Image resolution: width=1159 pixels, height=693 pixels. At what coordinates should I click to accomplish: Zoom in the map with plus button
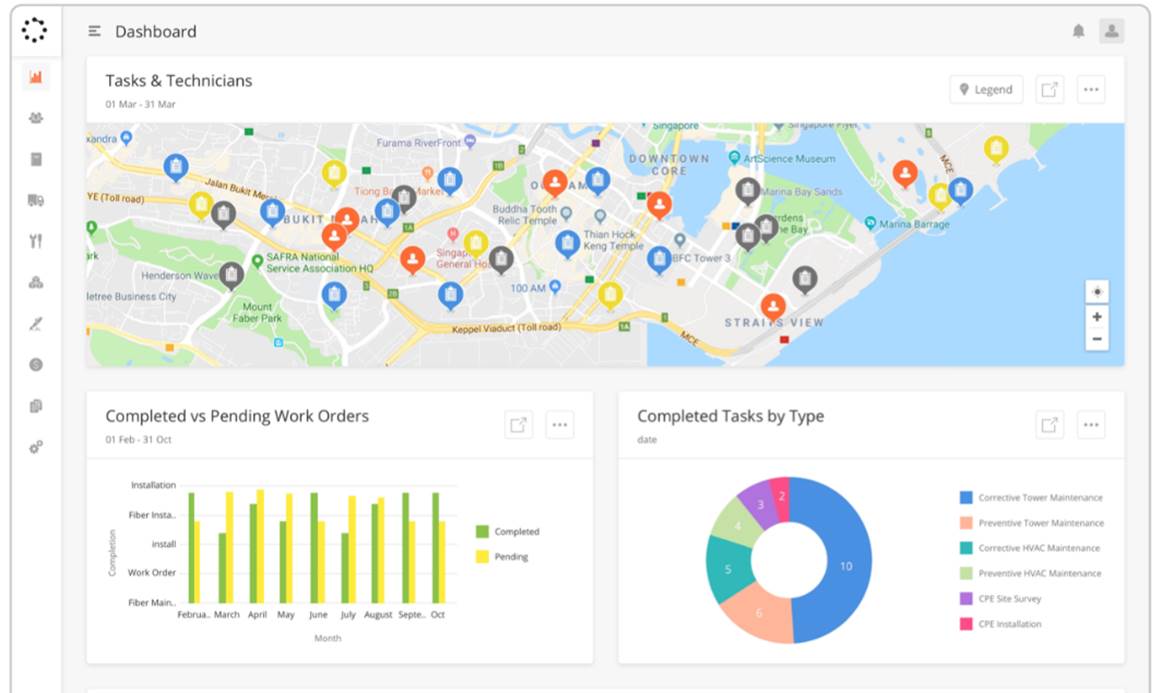click(1097, 317)
